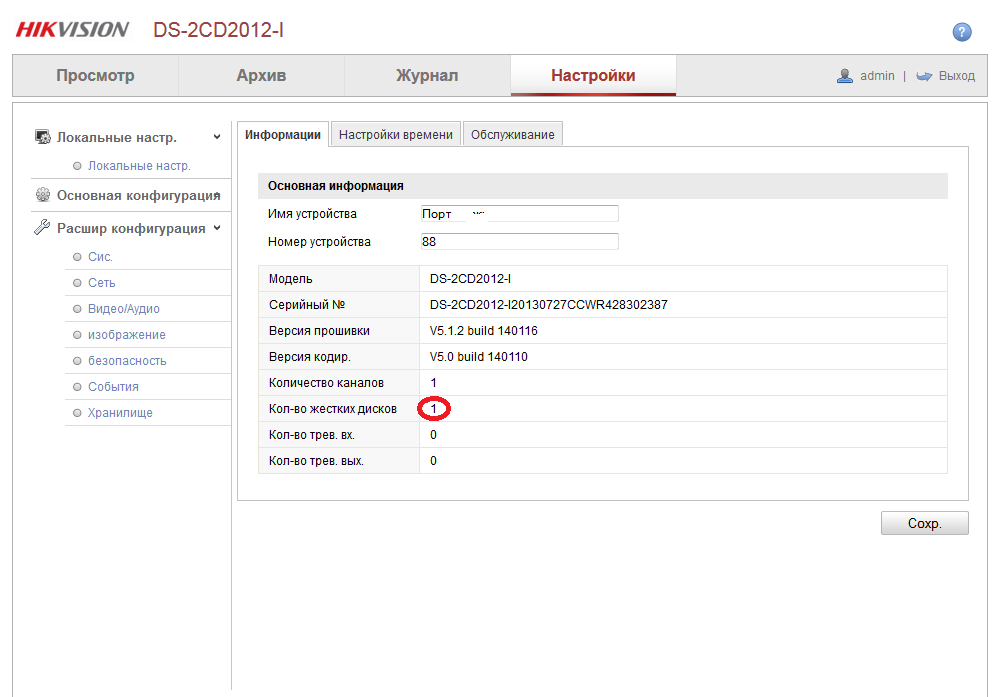
Task: Click the DS-2CD2012-I title in header
Action: click(218, 30)
